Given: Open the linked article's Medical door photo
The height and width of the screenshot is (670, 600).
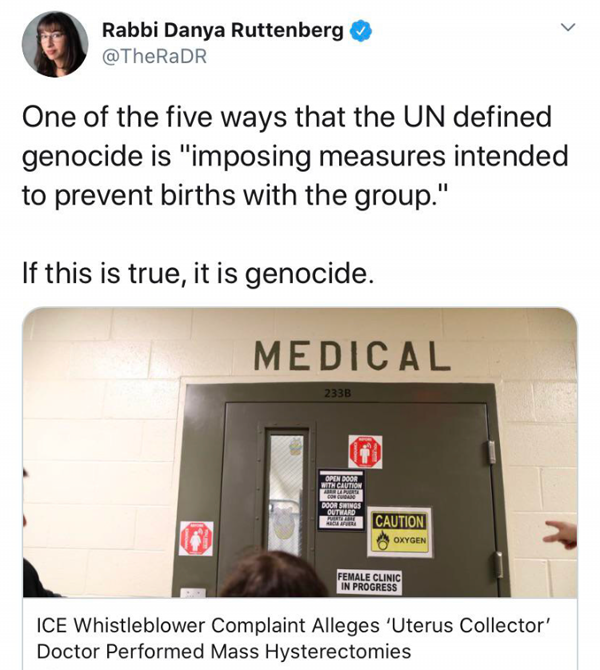Looking at the screenshot, I should 300,452.
